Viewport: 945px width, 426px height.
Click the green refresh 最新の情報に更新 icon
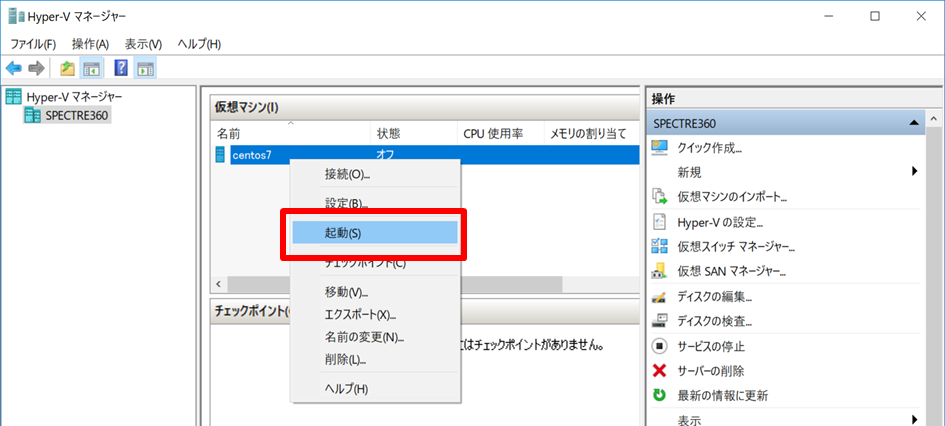tap(660, 396)
